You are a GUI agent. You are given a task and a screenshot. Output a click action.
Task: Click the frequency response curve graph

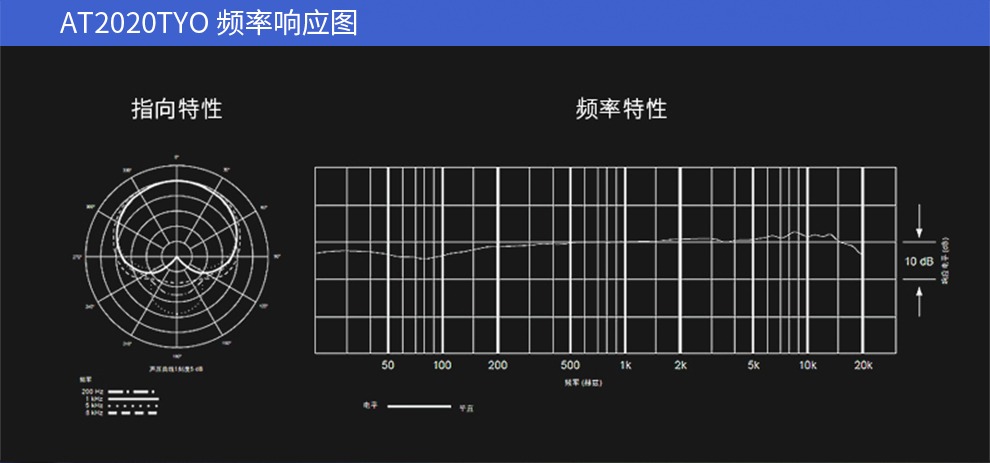(605, 260)
